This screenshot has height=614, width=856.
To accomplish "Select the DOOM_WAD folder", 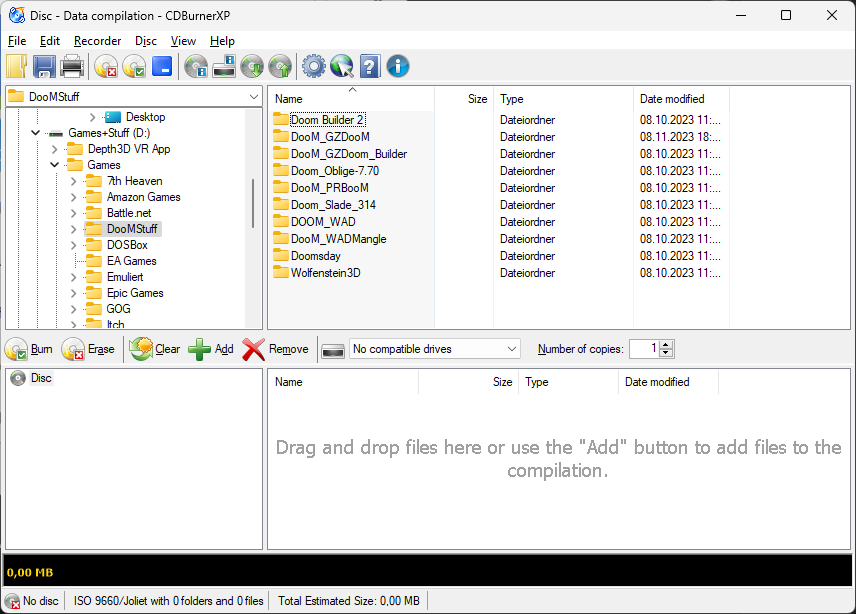I will (x=323, y=222).
